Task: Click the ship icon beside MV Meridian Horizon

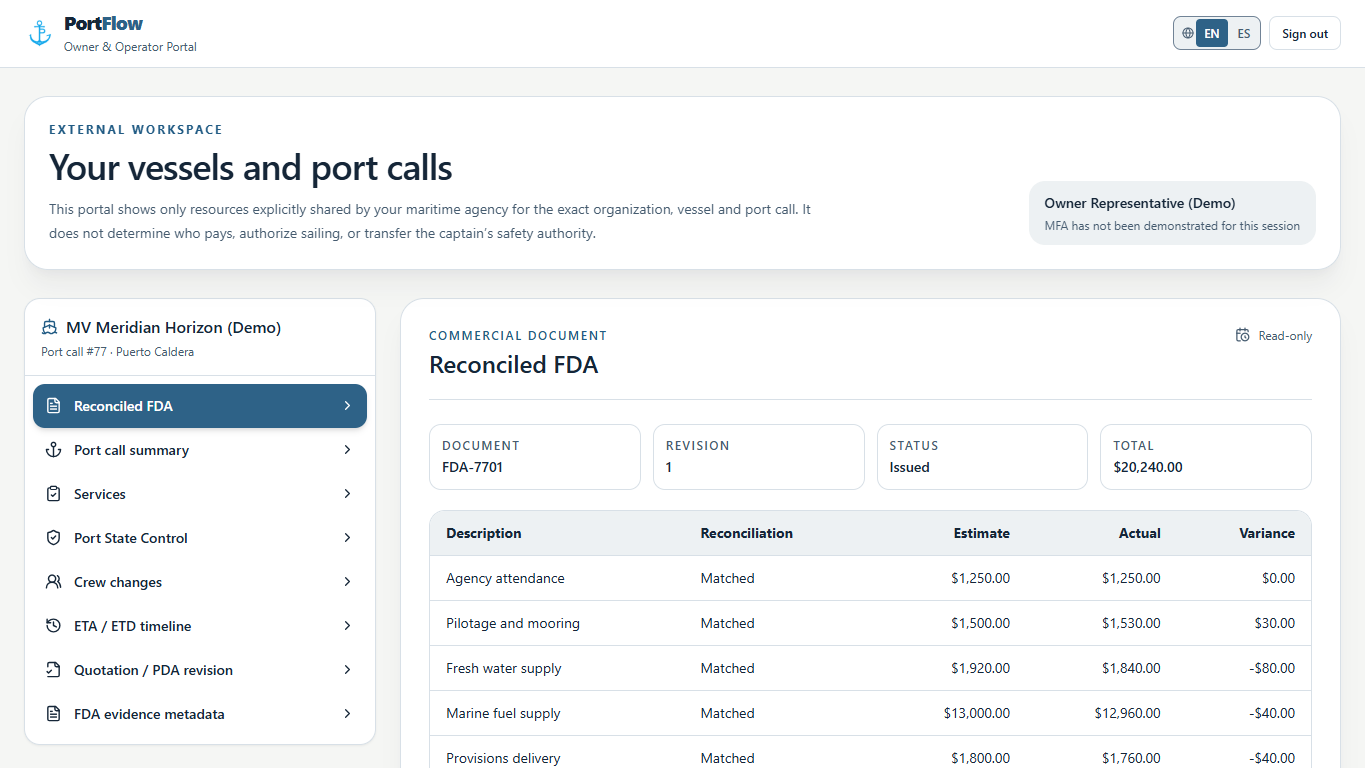Action: coord(50,328)
